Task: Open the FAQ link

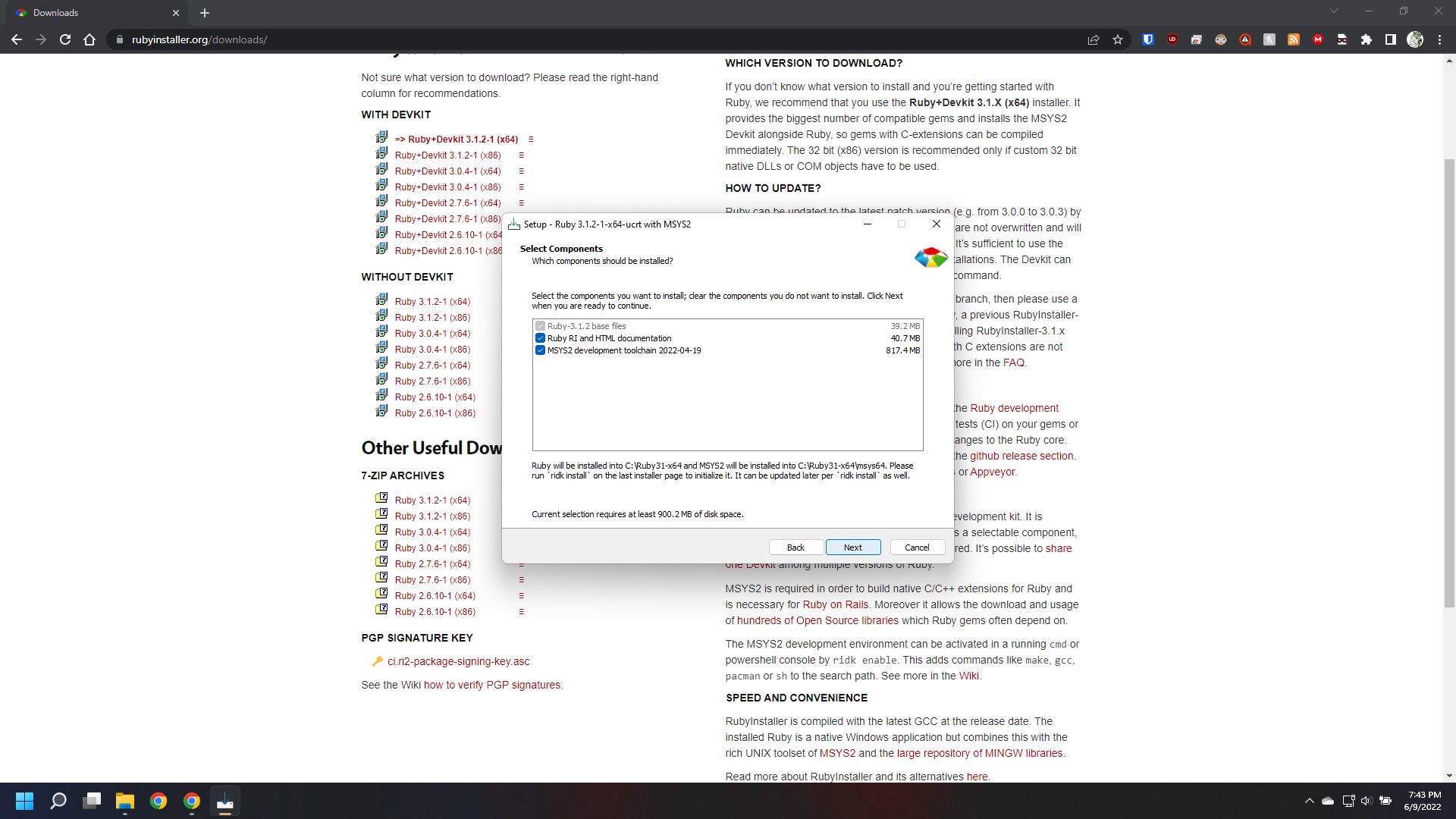Action: pyautogui.click(x=1014, y=363)
